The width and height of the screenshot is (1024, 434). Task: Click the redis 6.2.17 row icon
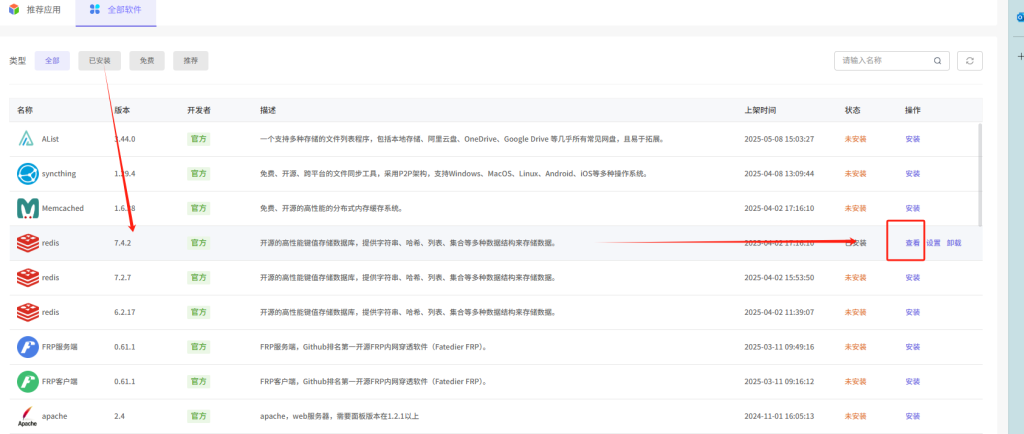(x=27, y=312)
